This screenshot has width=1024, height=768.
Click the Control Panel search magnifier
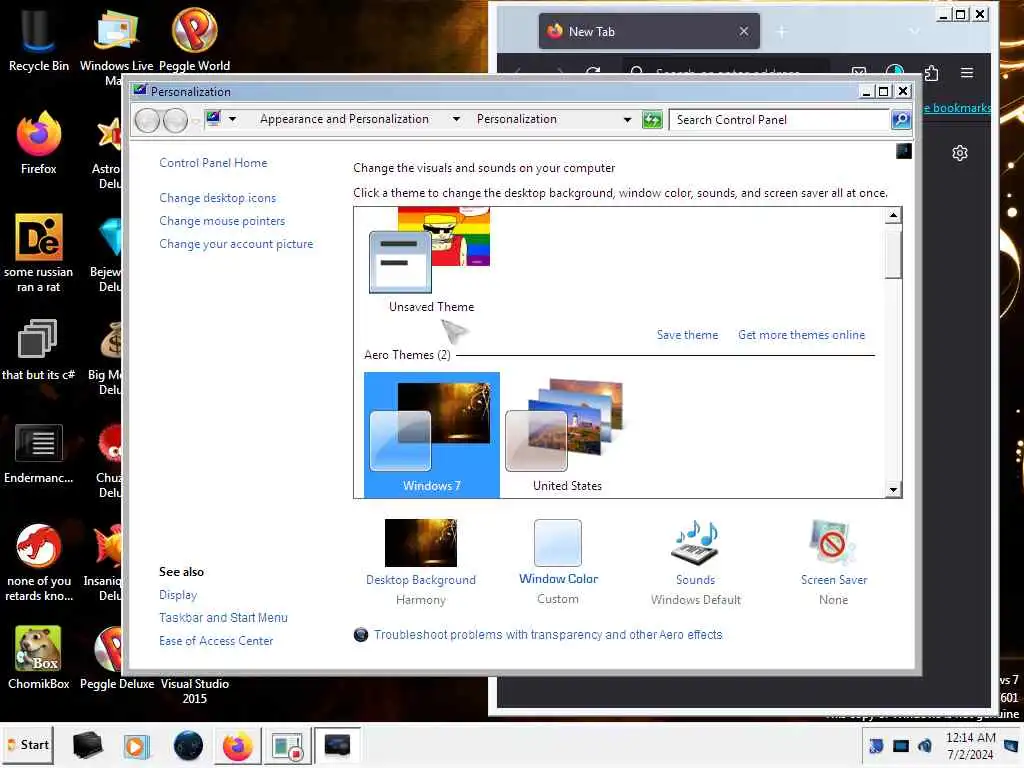coord(901,120)
